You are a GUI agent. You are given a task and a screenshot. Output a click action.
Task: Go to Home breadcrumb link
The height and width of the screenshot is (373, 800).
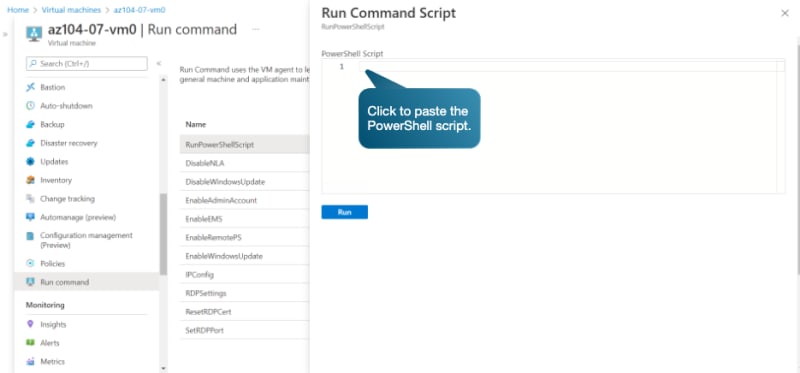(x=18, y=10)
